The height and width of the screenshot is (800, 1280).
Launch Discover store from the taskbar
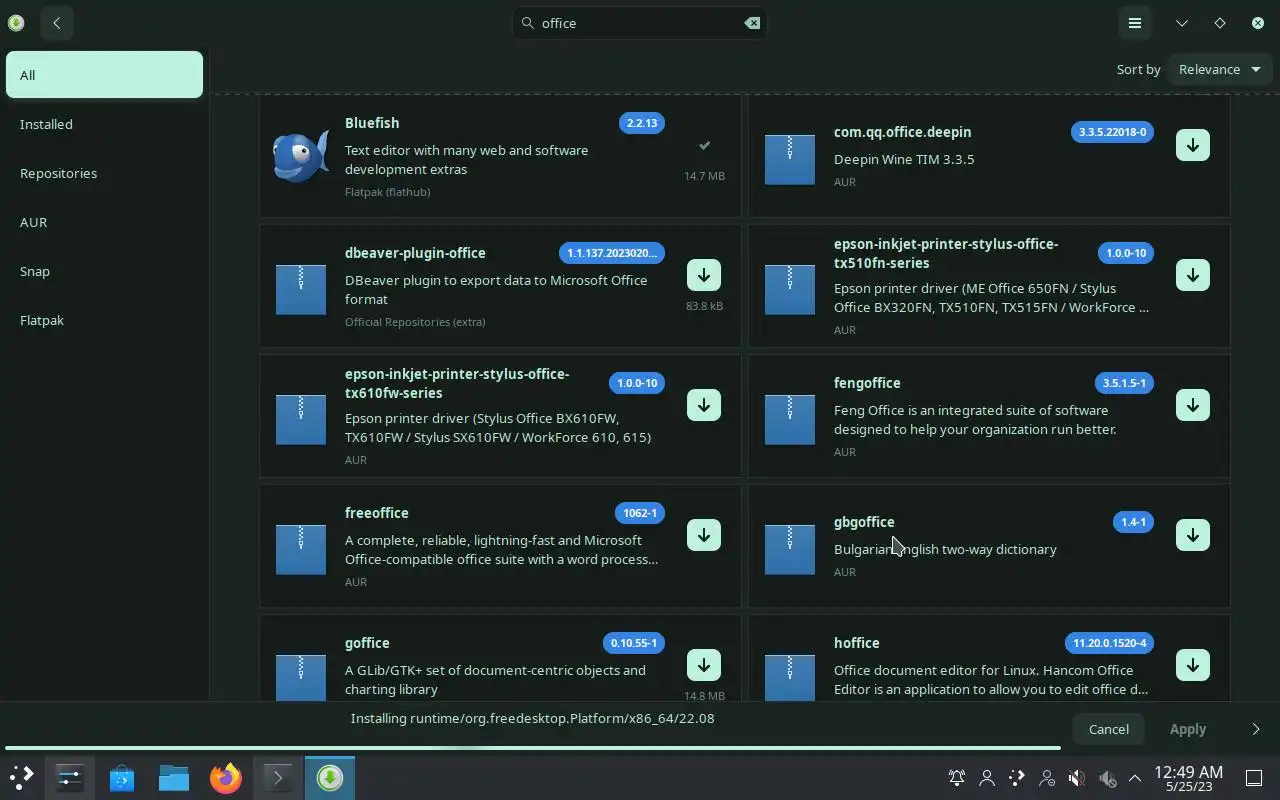122,777
